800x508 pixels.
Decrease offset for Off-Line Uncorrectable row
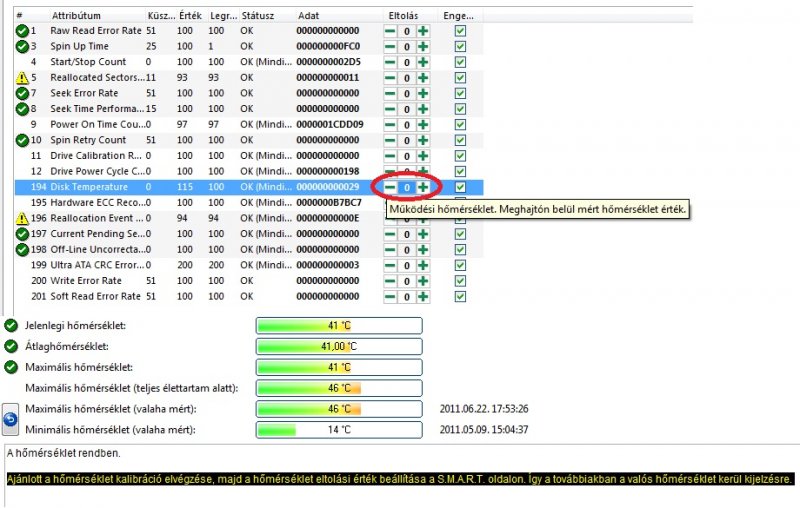point(390,250)
